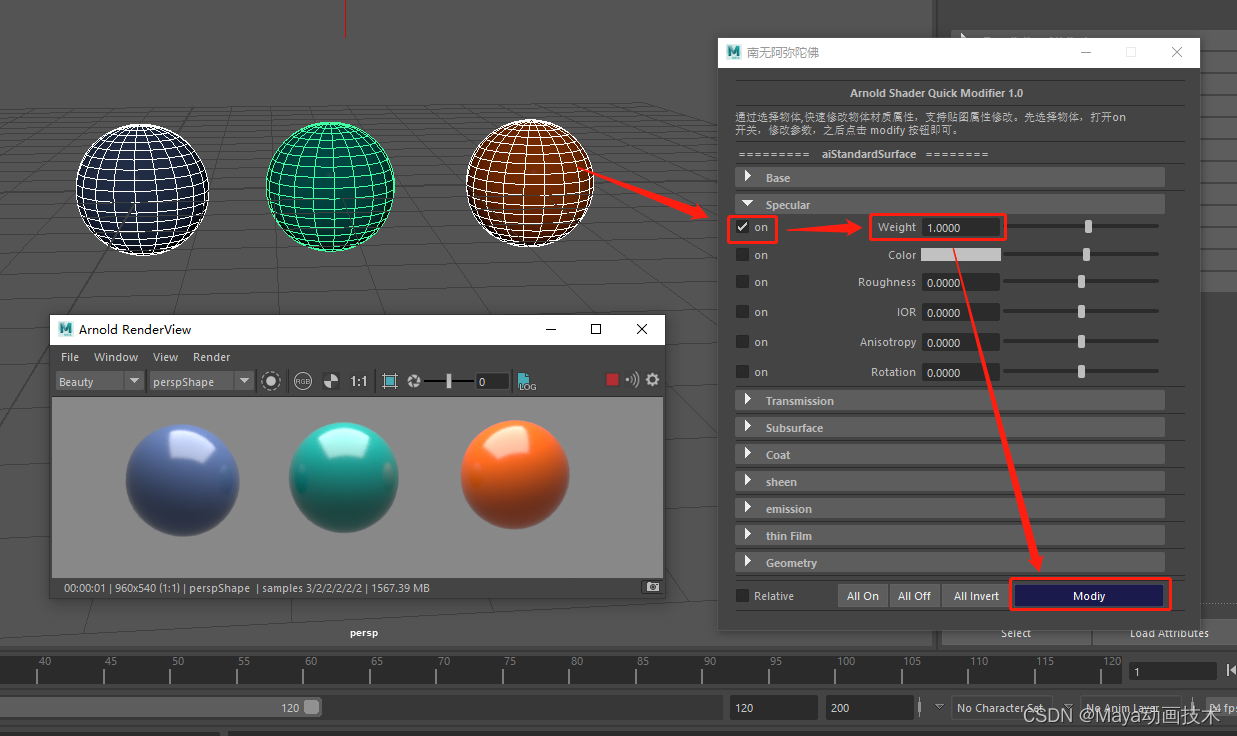Click the display settings circle icon in RenderView
Viewport: 1237px width, 736px height.
[x=271, y=381]
